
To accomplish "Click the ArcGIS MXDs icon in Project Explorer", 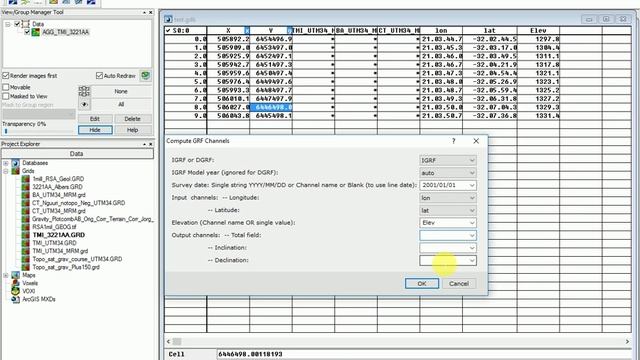I will [x=16, y=299].
